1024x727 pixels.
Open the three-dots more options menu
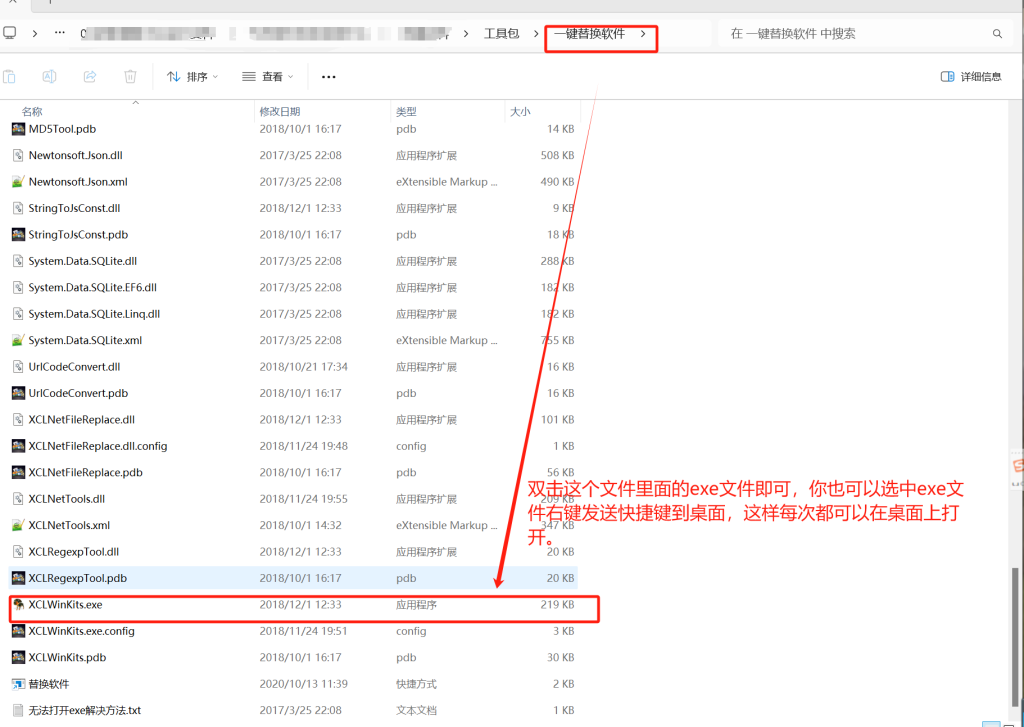point(329,77)
